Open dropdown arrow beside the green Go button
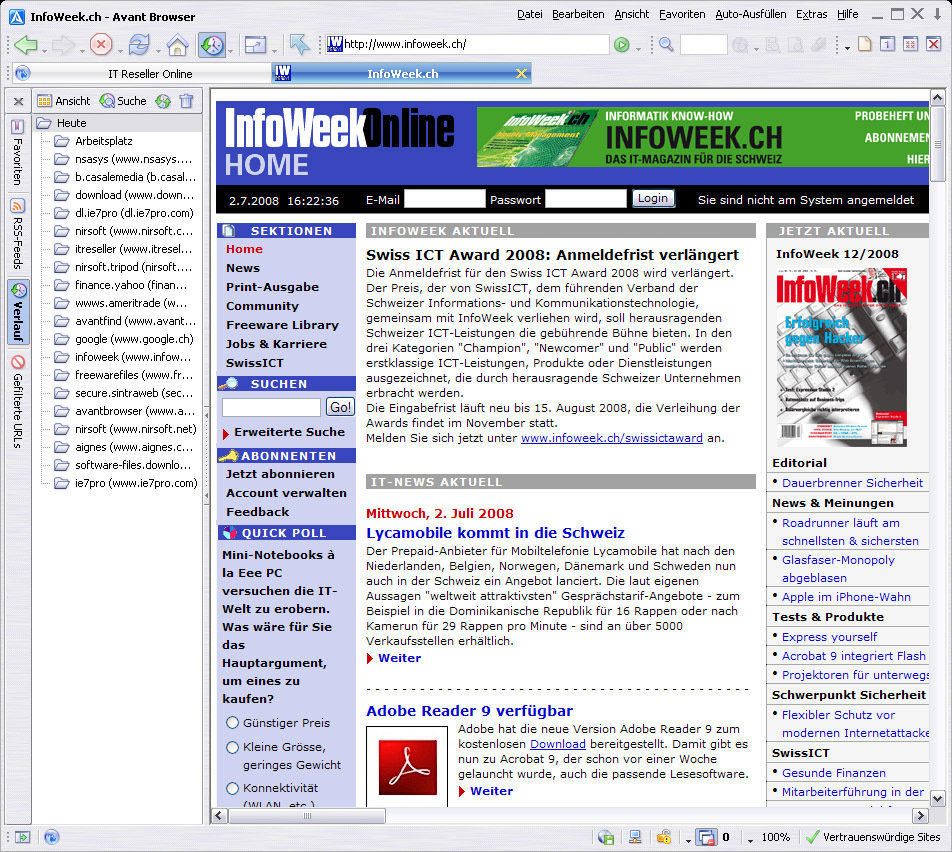The height and width of the screenshot is (852, 952). 638,49
